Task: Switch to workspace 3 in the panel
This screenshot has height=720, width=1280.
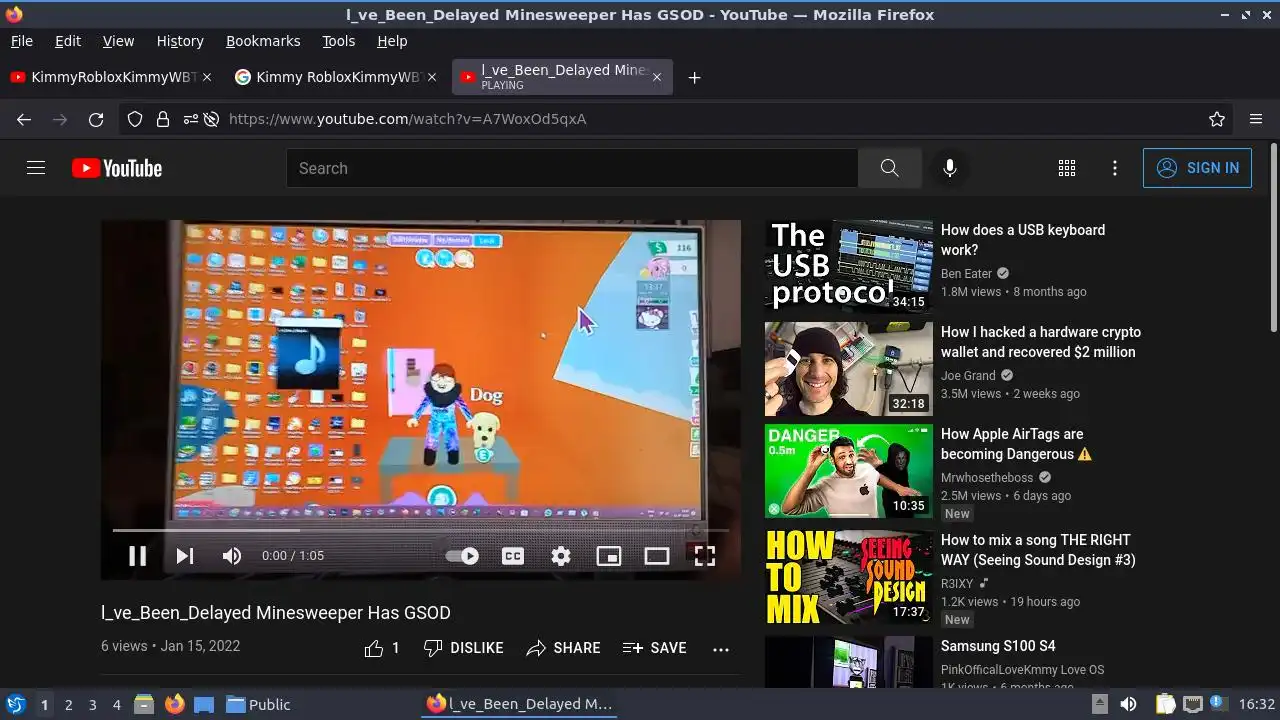Action: tap(92, 704)
